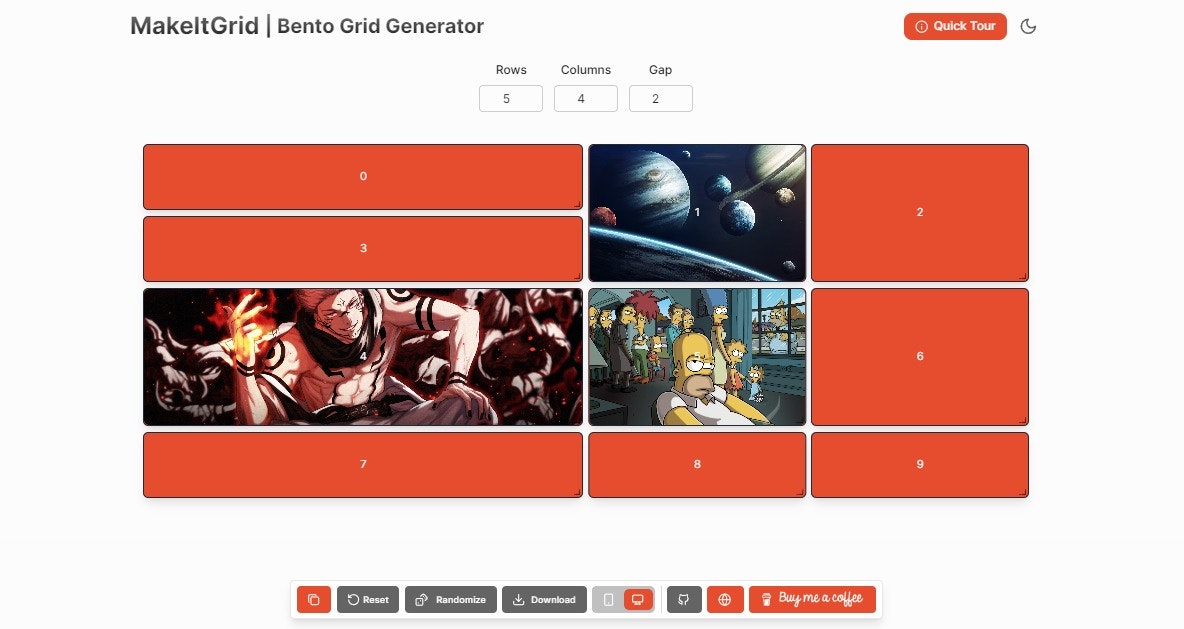Reset the grid layout

[368, 600]
